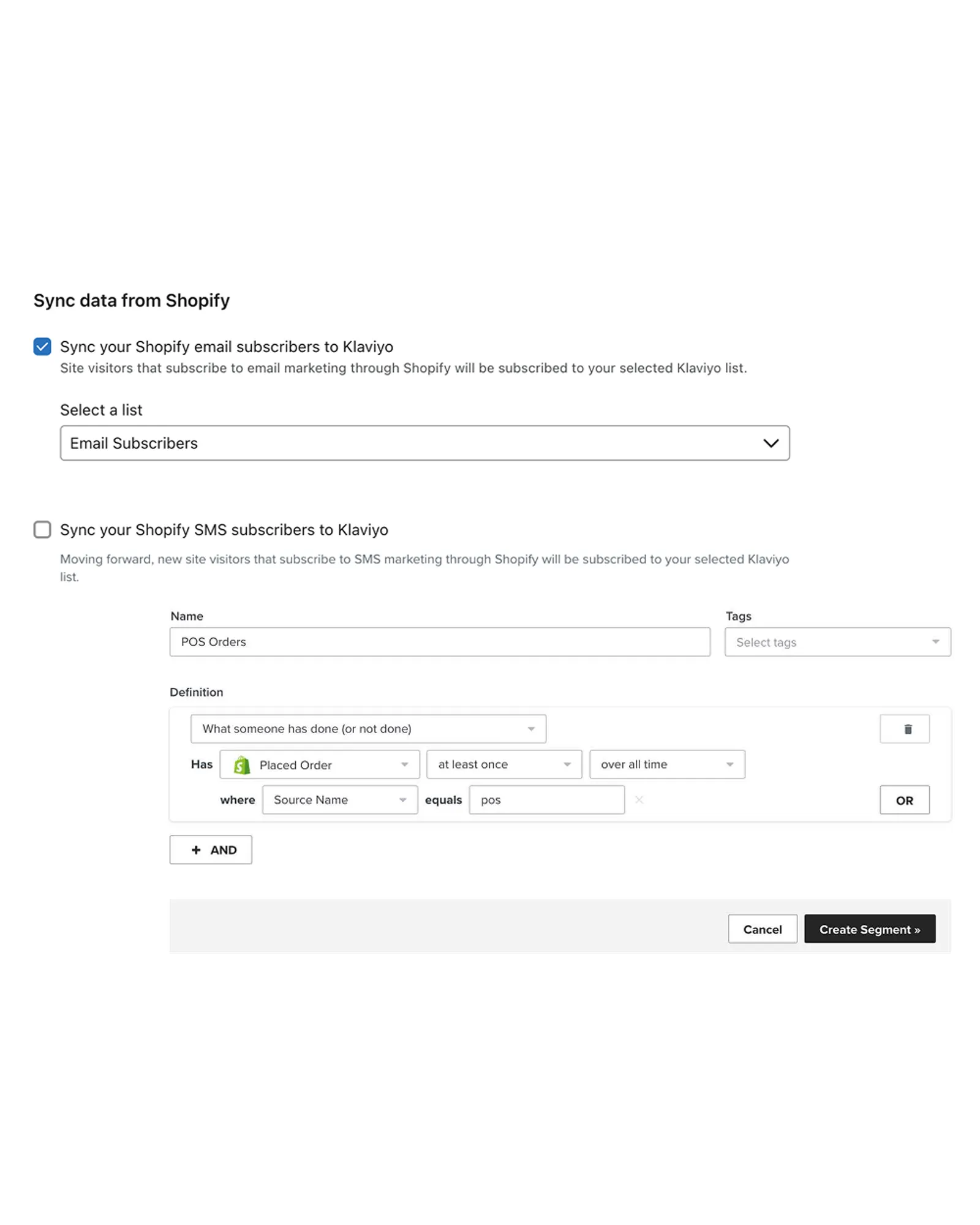980x1225 pixels.
Task: Open the 'over all time' timeframe dropdown
Action: point(666,764)
